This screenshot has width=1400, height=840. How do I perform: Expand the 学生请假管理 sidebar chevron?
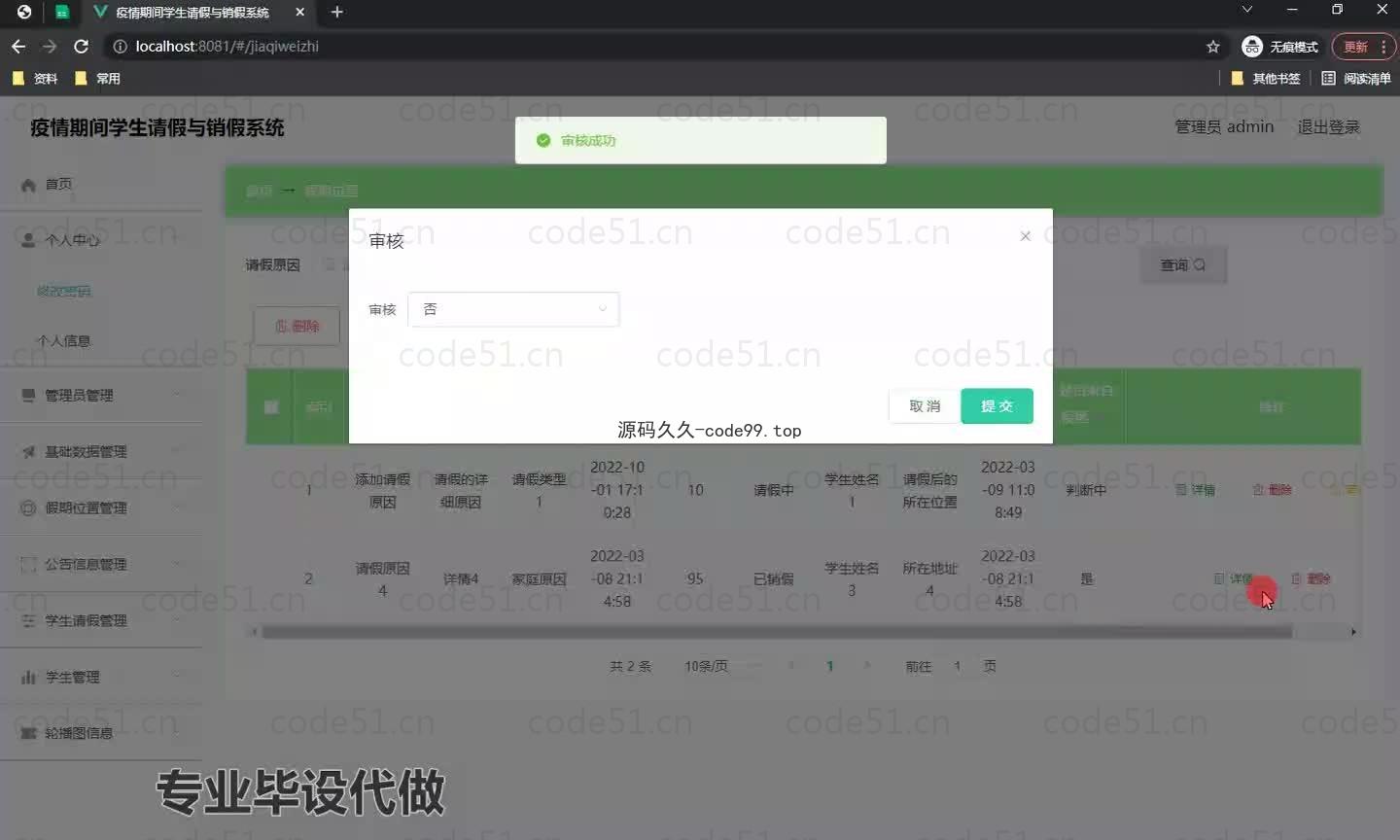(x=177, y=620)
